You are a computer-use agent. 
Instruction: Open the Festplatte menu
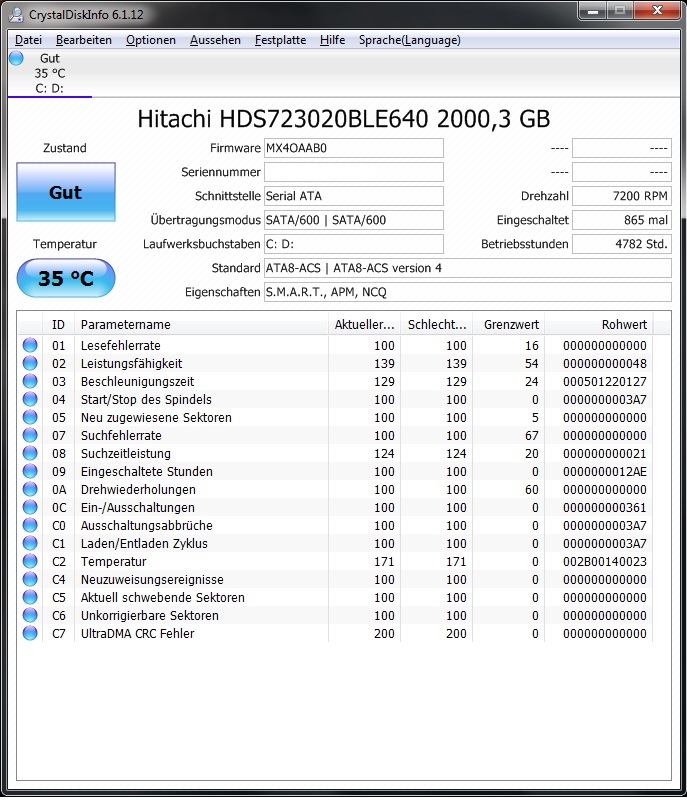tap(281, 40)
